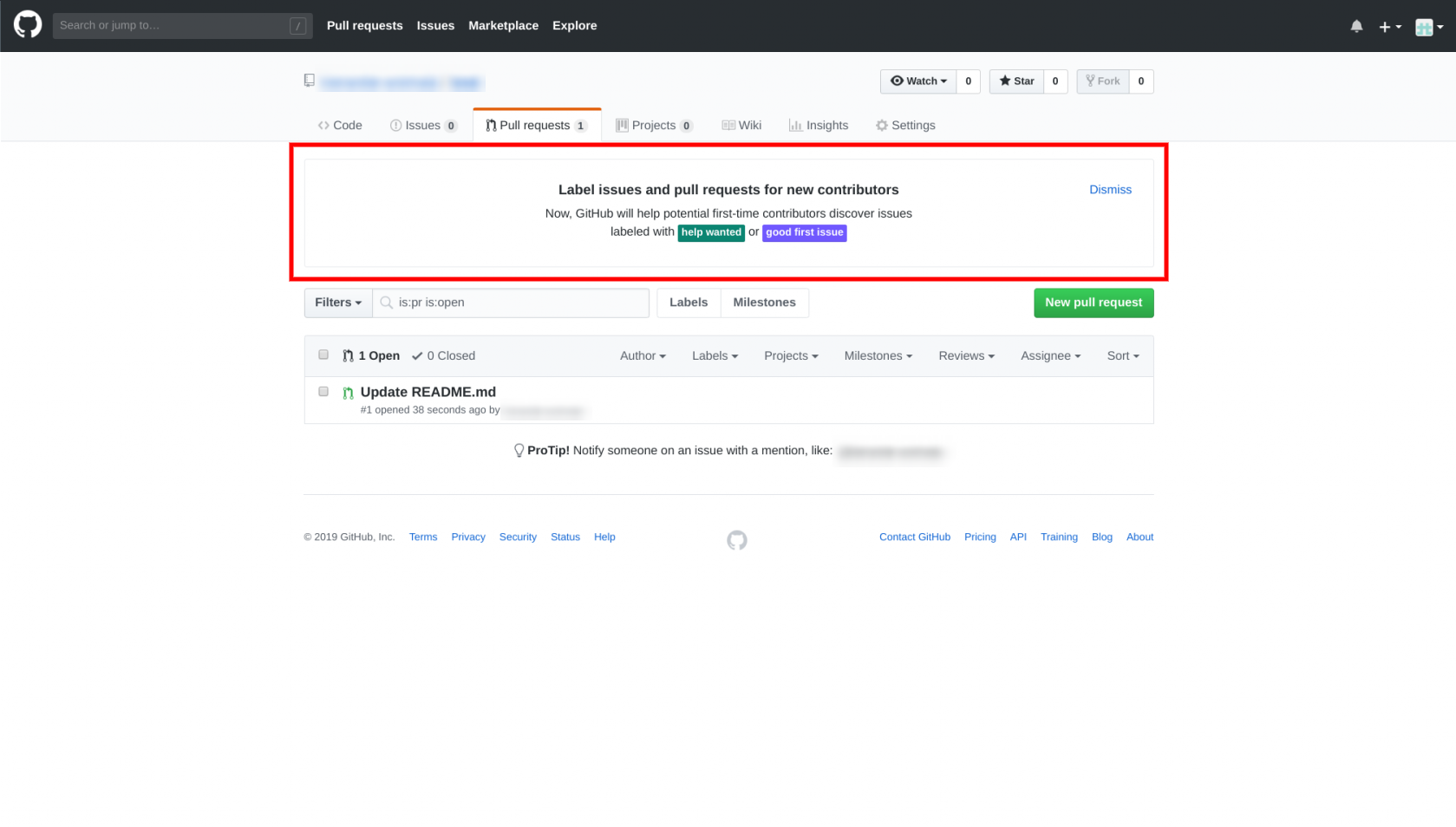The height and width of the screenshot is (827, 1456).
Task: Click the open PR icon beside Update README.md
Action: pyautogui.click(x=348, y=393)
